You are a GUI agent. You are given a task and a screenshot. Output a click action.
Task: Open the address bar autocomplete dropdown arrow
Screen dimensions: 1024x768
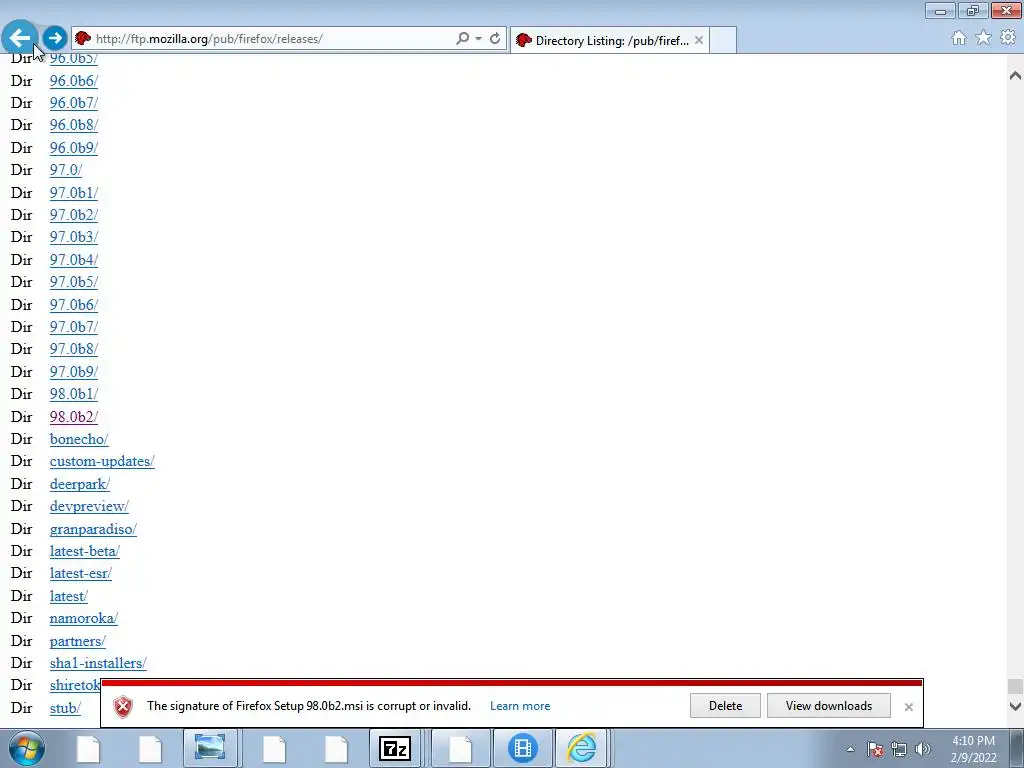[x=478, y=39]
